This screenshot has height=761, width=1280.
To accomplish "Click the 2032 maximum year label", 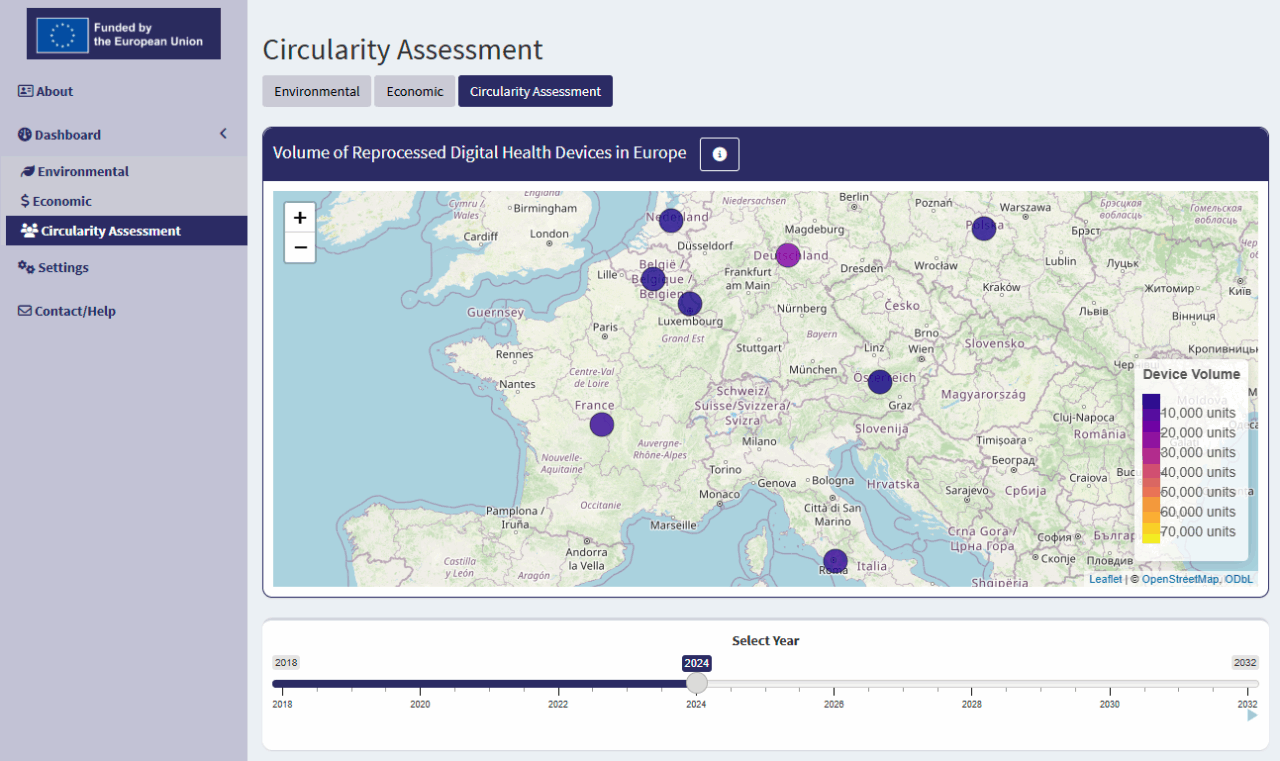I will point(1245,662).
